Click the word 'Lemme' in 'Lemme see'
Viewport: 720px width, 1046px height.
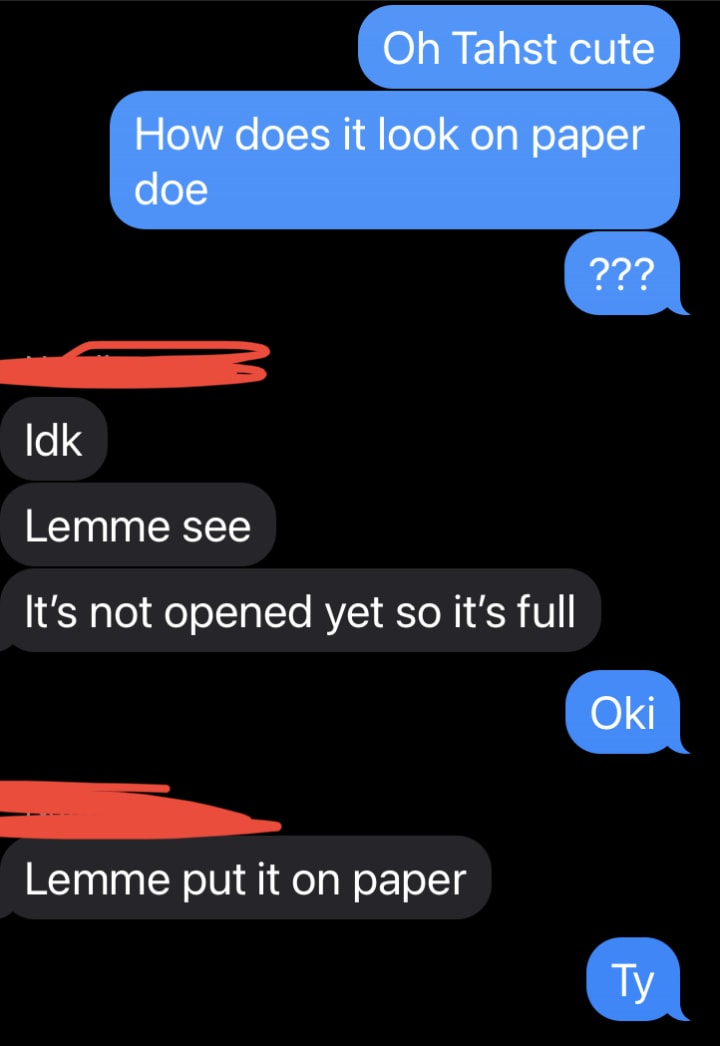97,526
